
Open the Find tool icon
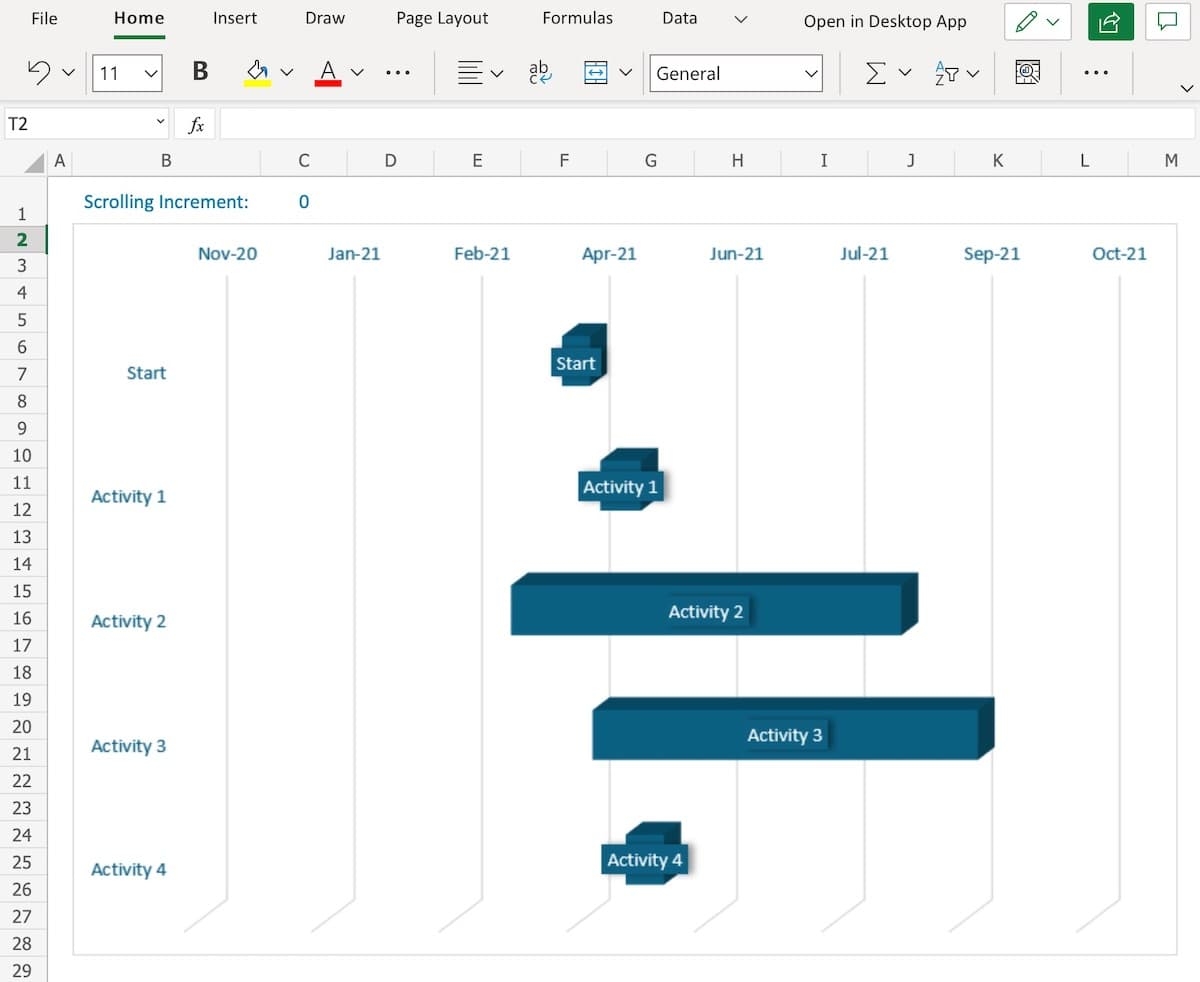(x=1028, y=72)
